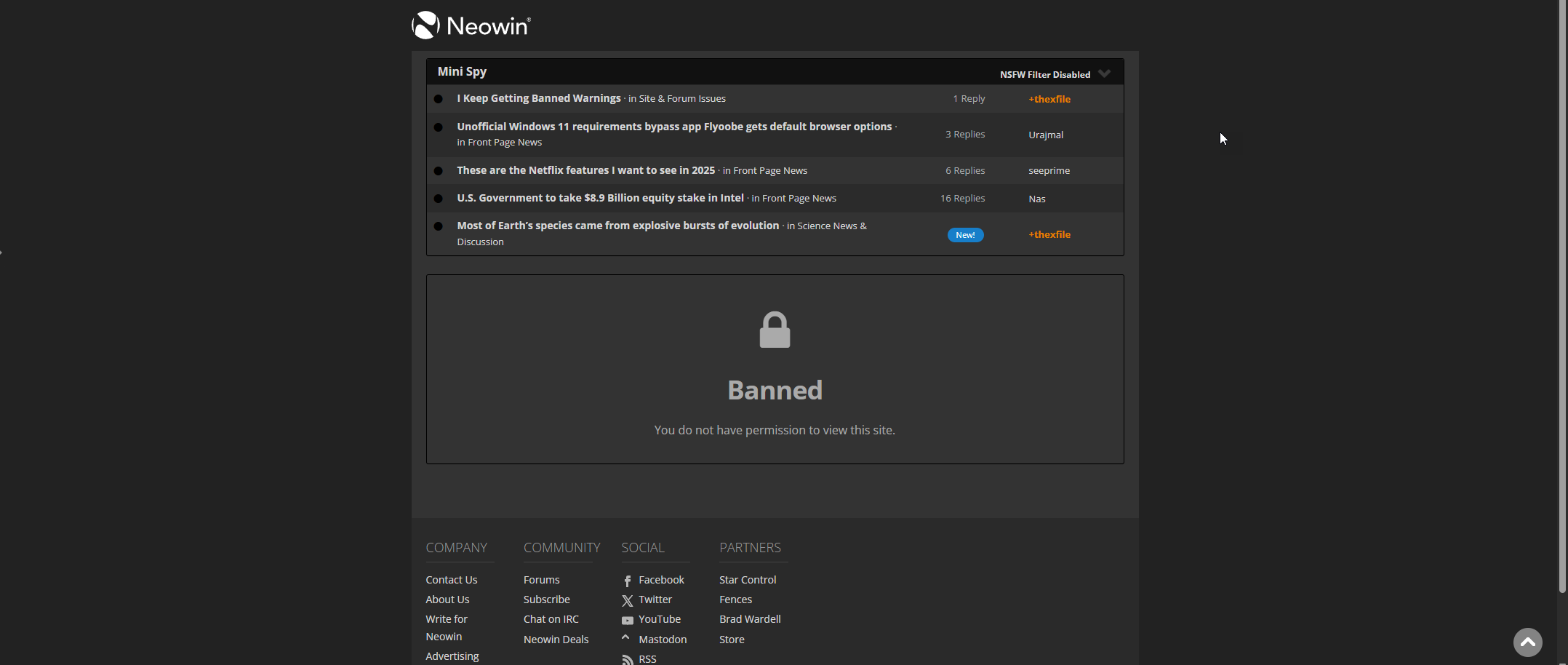Open Star Control partner link
This screenshot has height=665, width=1568.
tap(748, 580)
